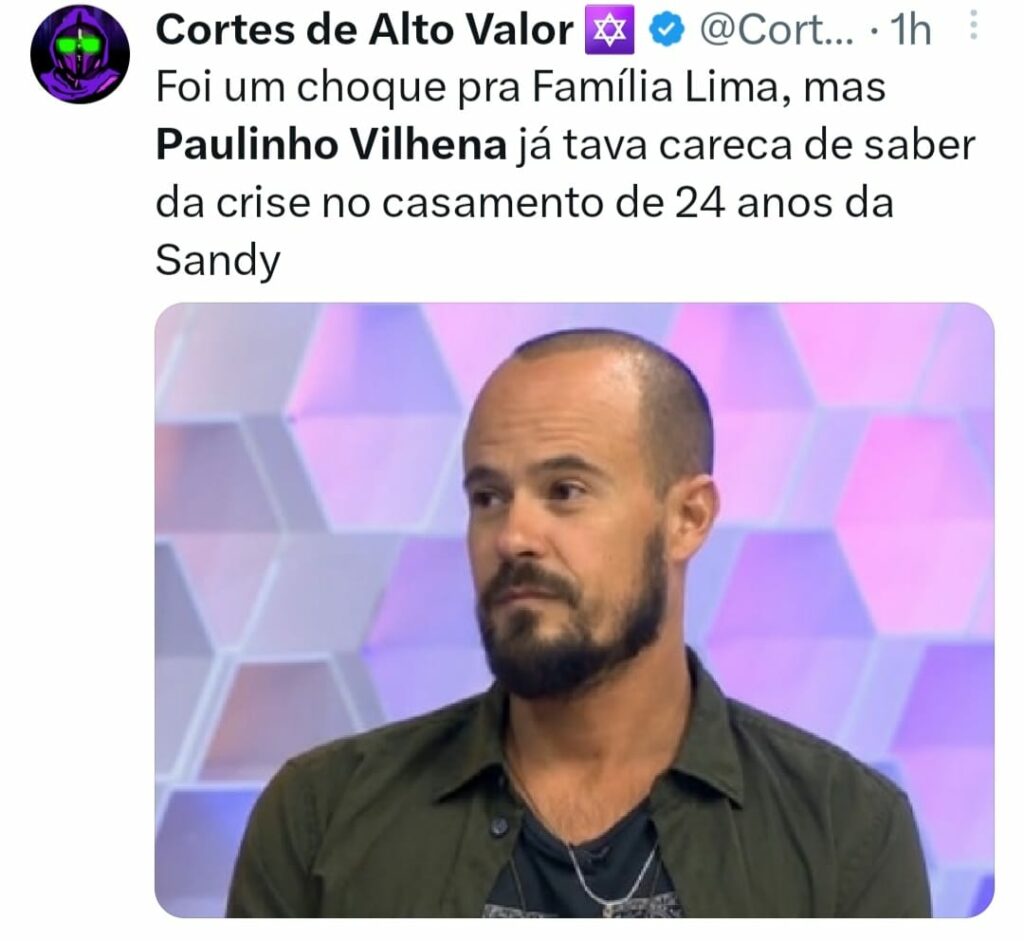1024x941 pixels.
Task: Open the Cortes de Alto Valor account name
Action: coord(364,30)
